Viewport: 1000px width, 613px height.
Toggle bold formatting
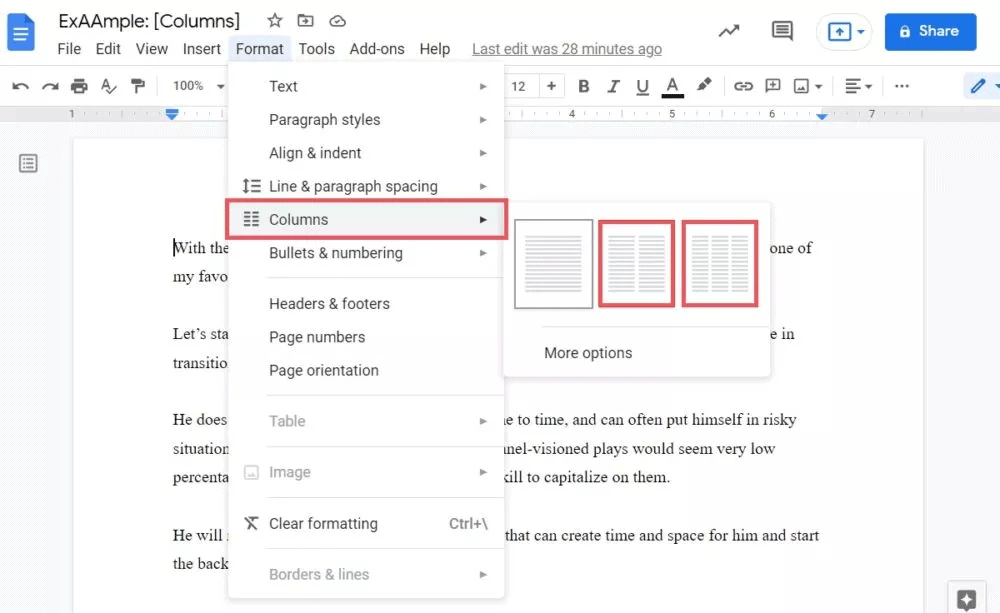tap(583, 86)
